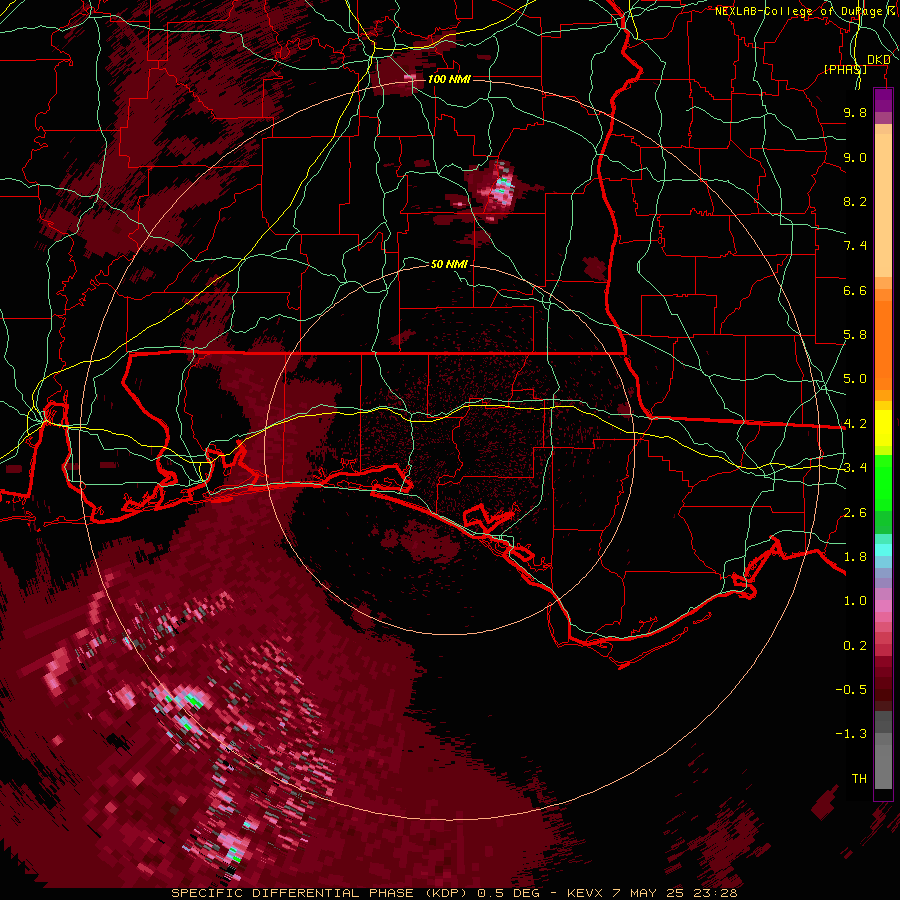The width and height of the screenshot is (900, 900).
Task: Click the 2.6 value on the color scale
Action: 855,513
